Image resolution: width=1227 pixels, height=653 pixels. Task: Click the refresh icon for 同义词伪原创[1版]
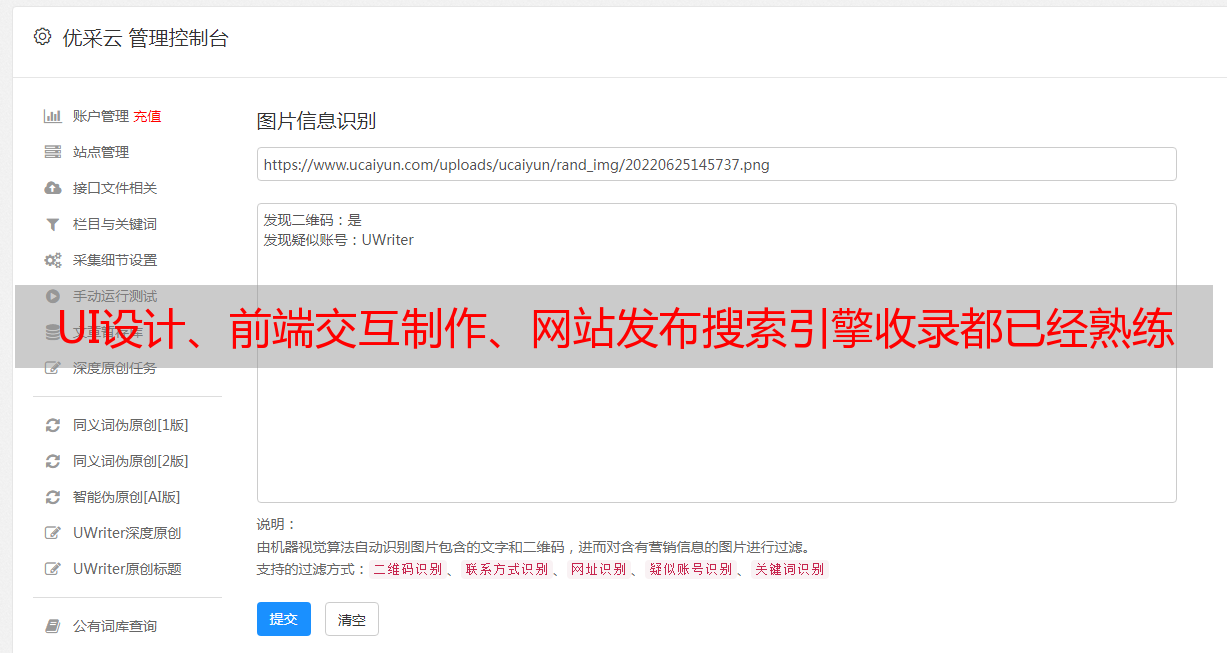[x=53, y=425]
